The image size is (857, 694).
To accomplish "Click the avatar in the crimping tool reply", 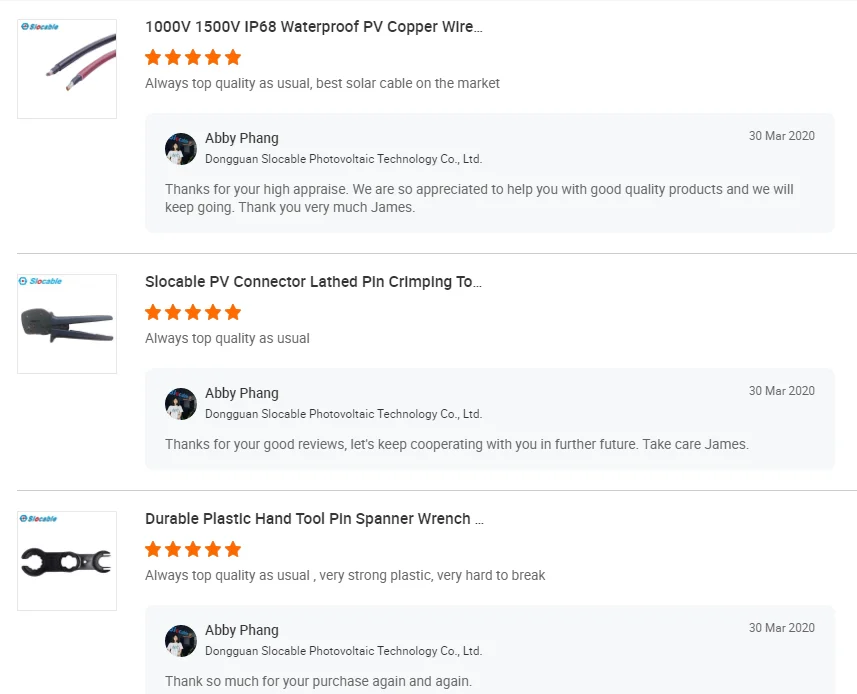I will point(181,404).
